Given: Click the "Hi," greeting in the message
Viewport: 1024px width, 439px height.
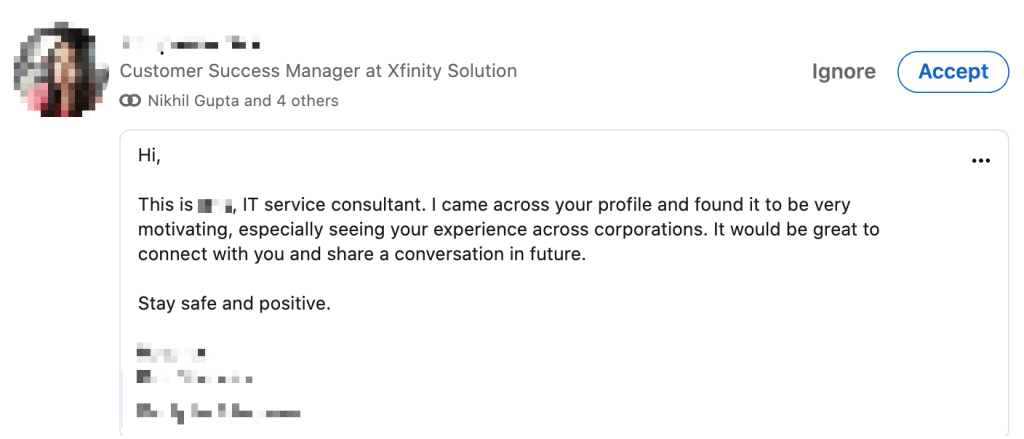Looking at the screenshot, I should [149, 156].
